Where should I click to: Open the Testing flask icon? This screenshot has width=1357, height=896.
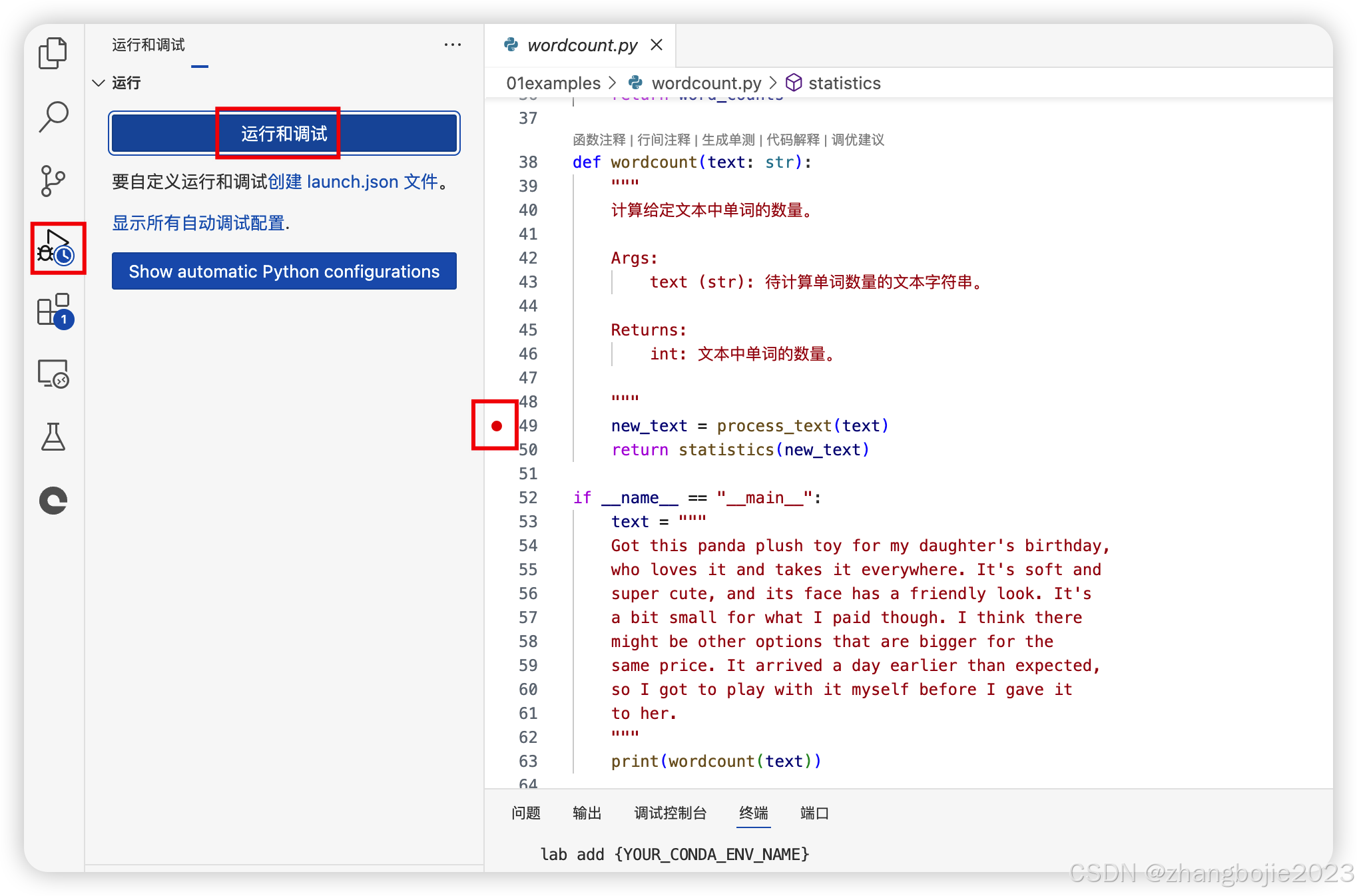pyautogui.click(x=53, y=437)
